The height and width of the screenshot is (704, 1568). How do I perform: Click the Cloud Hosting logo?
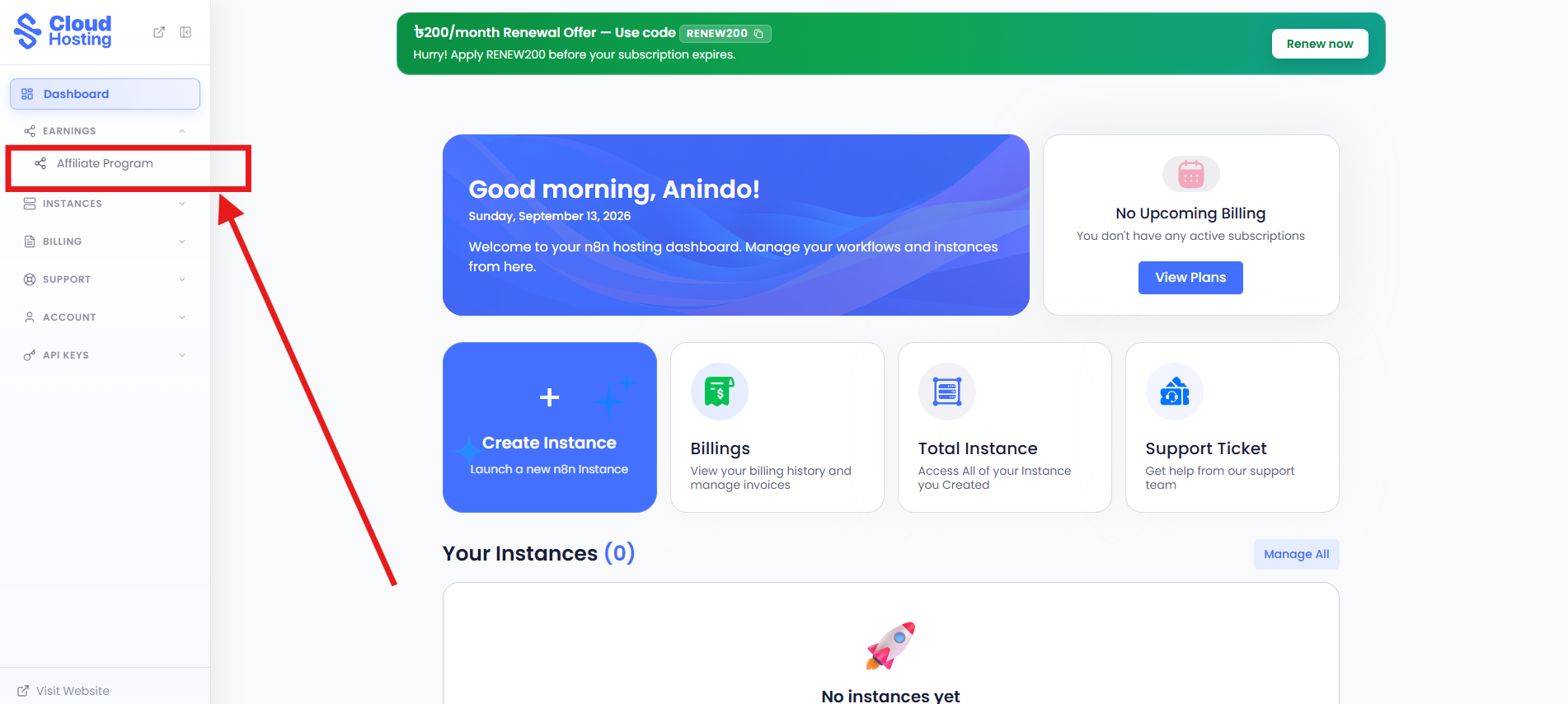(63, 31)
